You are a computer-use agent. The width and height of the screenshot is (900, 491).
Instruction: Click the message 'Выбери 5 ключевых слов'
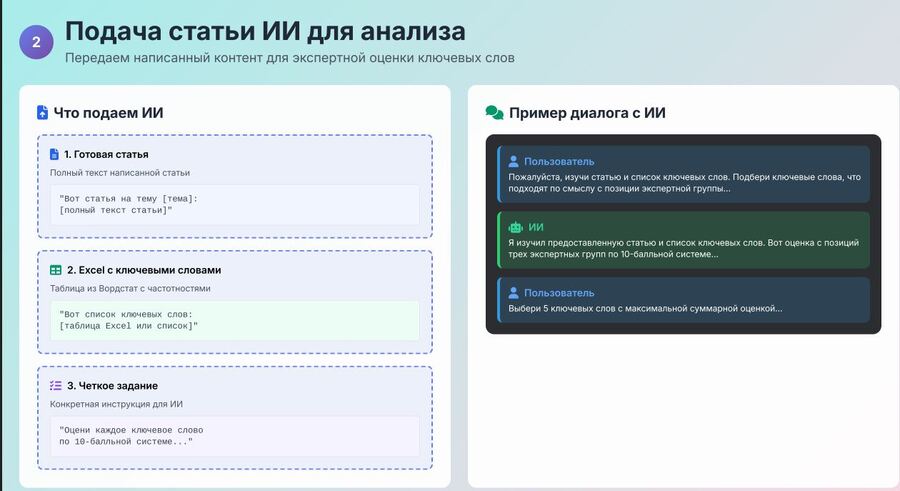645,308
